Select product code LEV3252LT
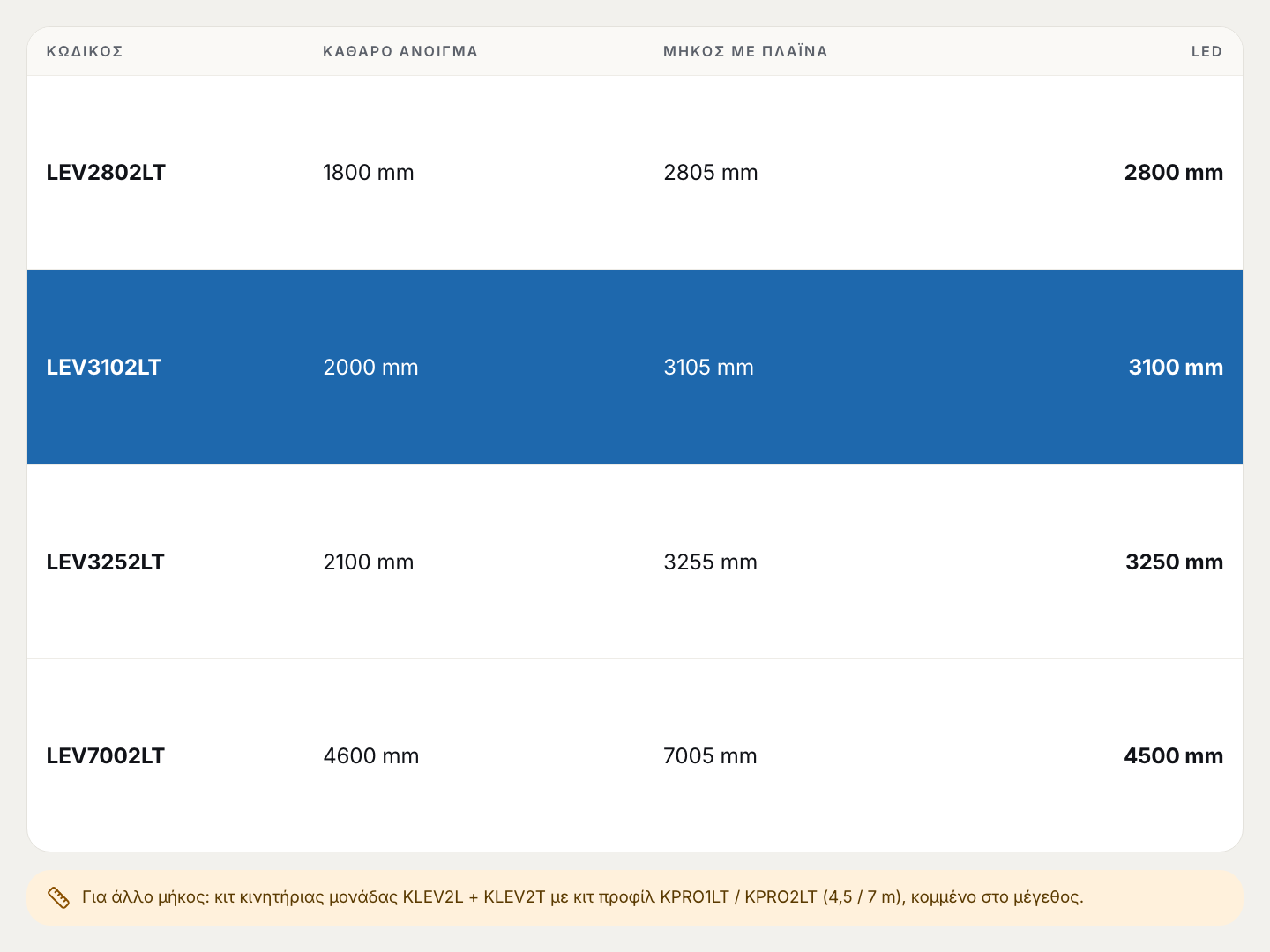The width and height of the screenshot is (1270, 952). [x=106, y=562]
